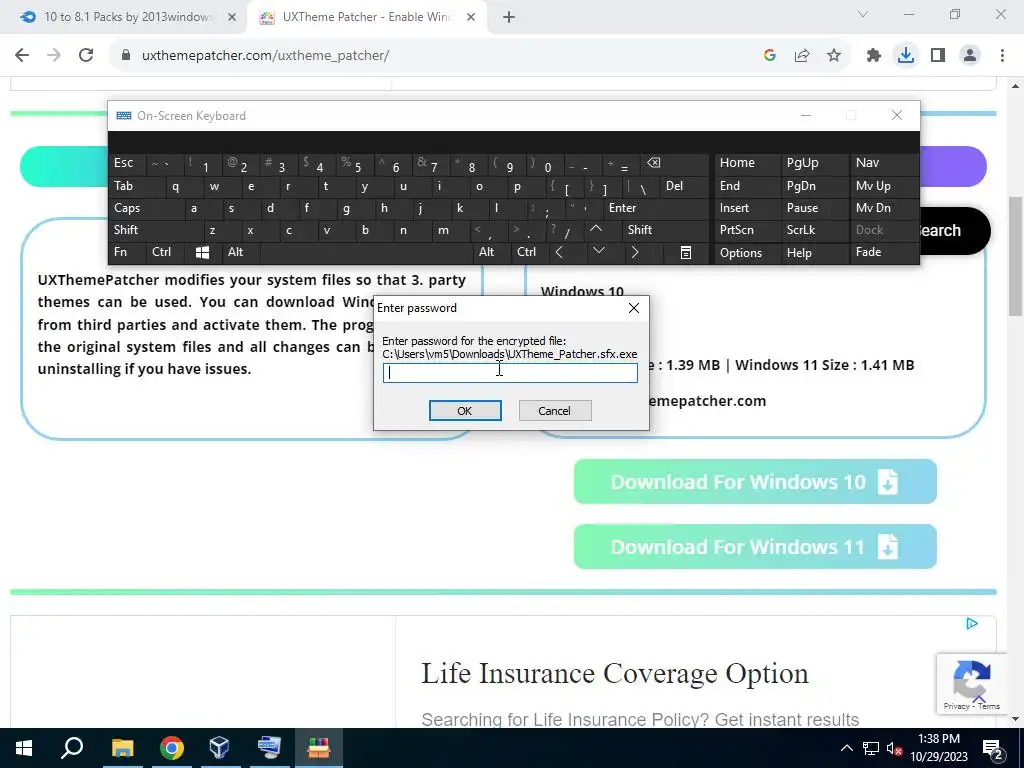Toggle the Fn key on On-Screen Keyboard

pos(128,252)
